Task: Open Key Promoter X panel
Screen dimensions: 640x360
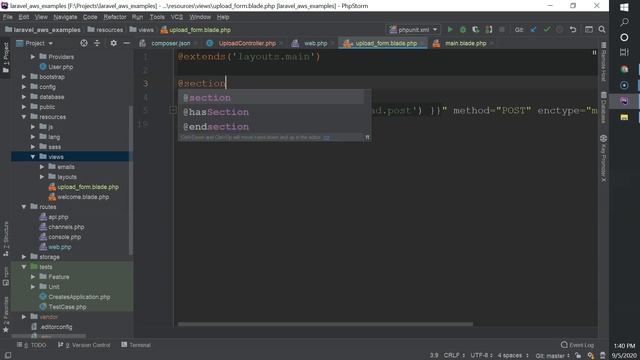Action: [603, 158]
